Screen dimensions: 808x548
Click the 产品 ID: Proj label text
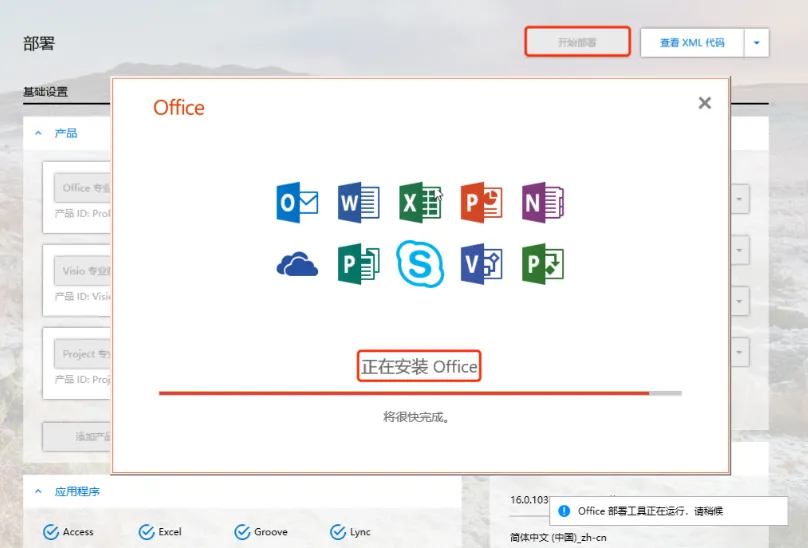click(x=83, y=379)
